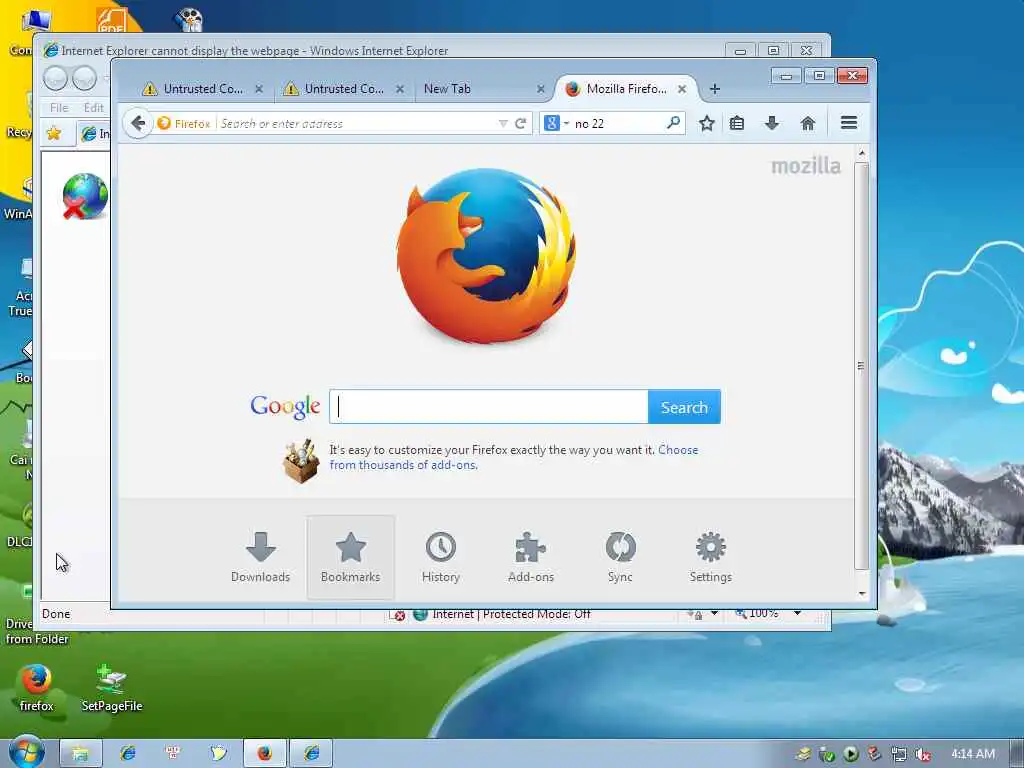Screen dimensions: 1024x768
Task: Click the reload page icon in address bar
Action: pyautogui.click(x=520, y=123)
